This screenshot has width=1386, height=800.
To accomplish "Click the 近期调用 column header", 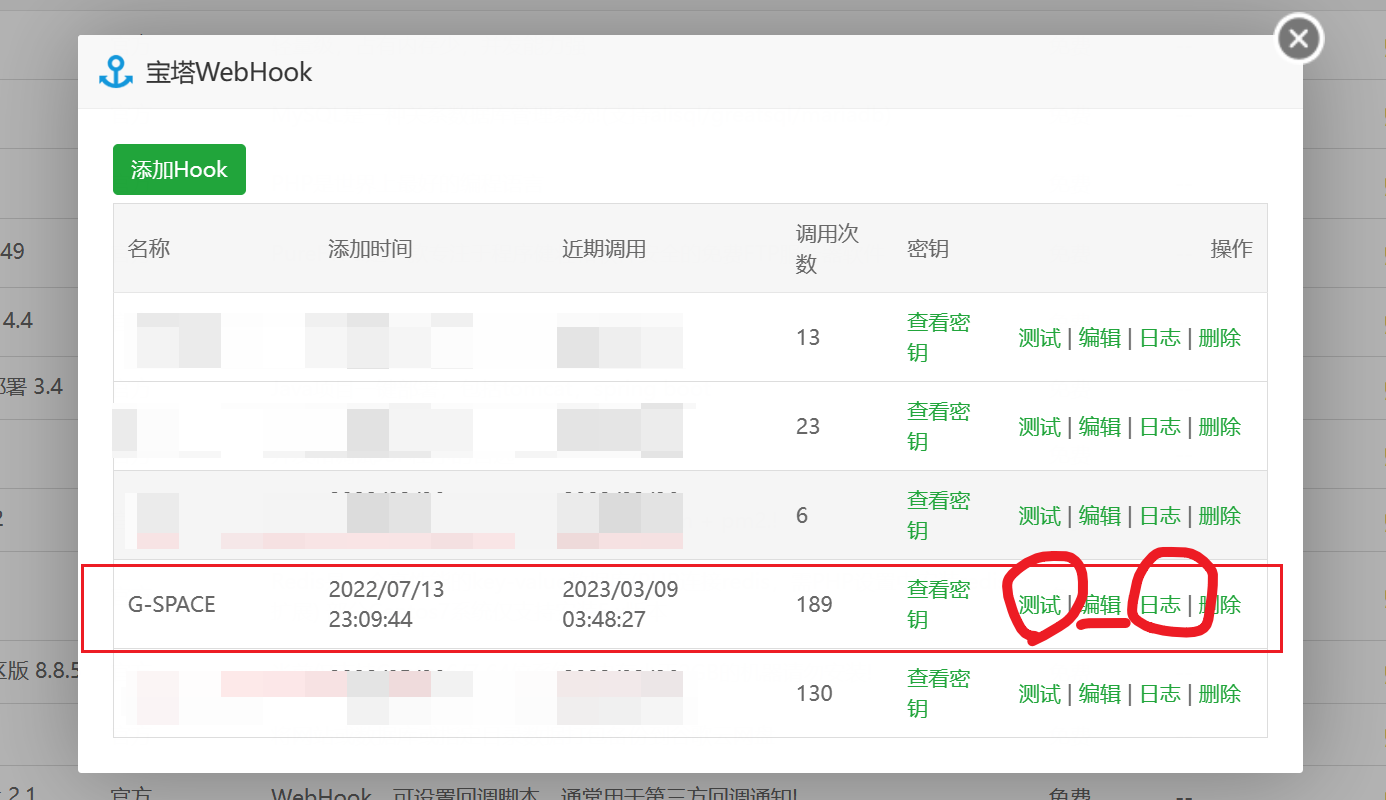I will pos(604,249).
